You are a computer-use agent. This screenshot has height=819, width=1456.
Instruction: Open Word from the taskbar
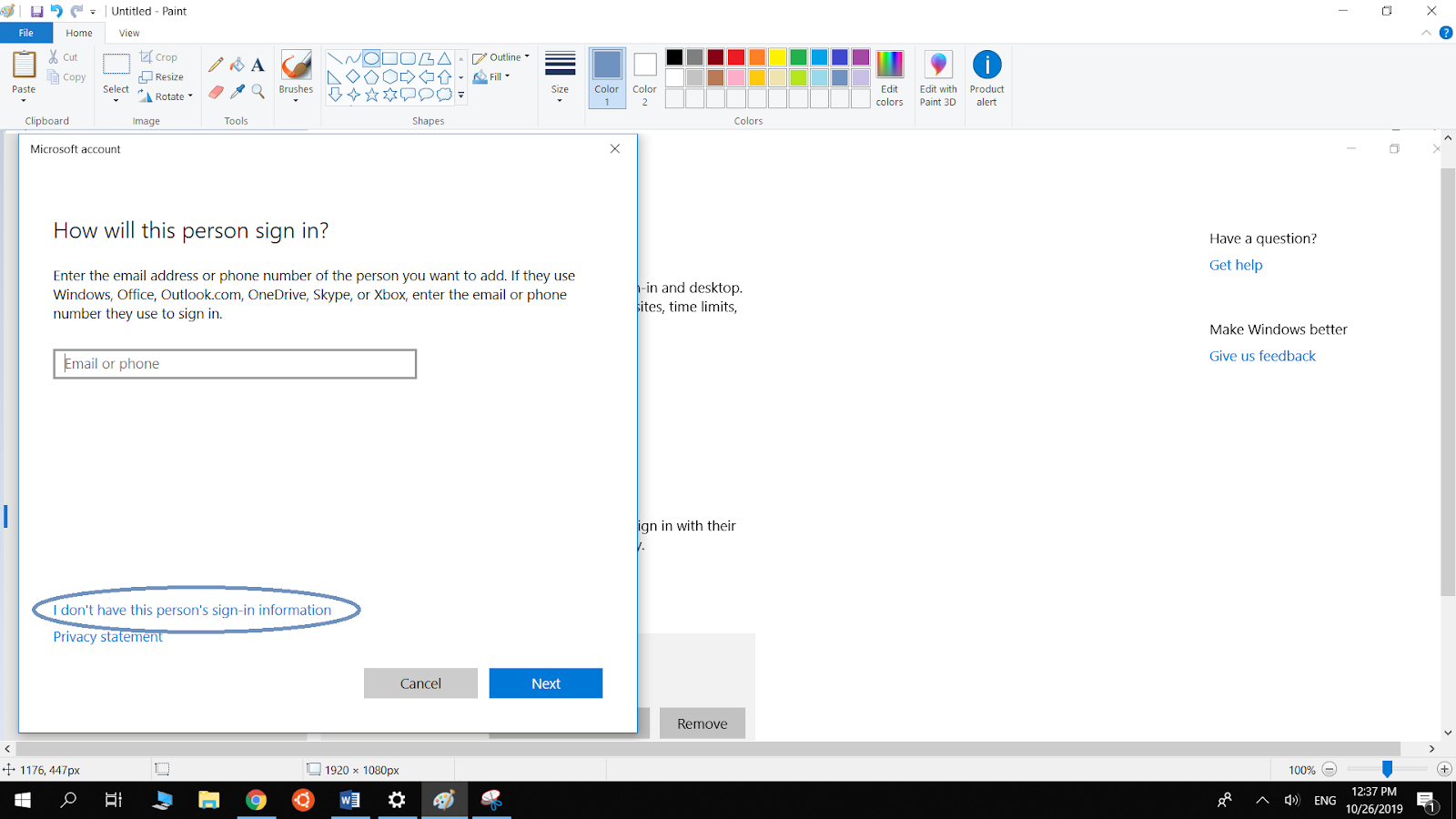349,800
